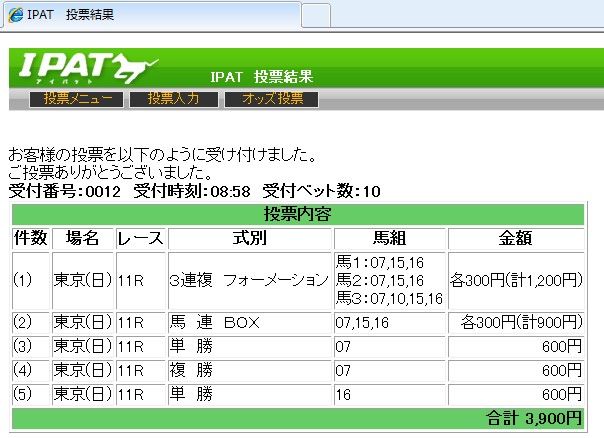Click the 馬3:07,10,15,16 line

click(389, 299)
